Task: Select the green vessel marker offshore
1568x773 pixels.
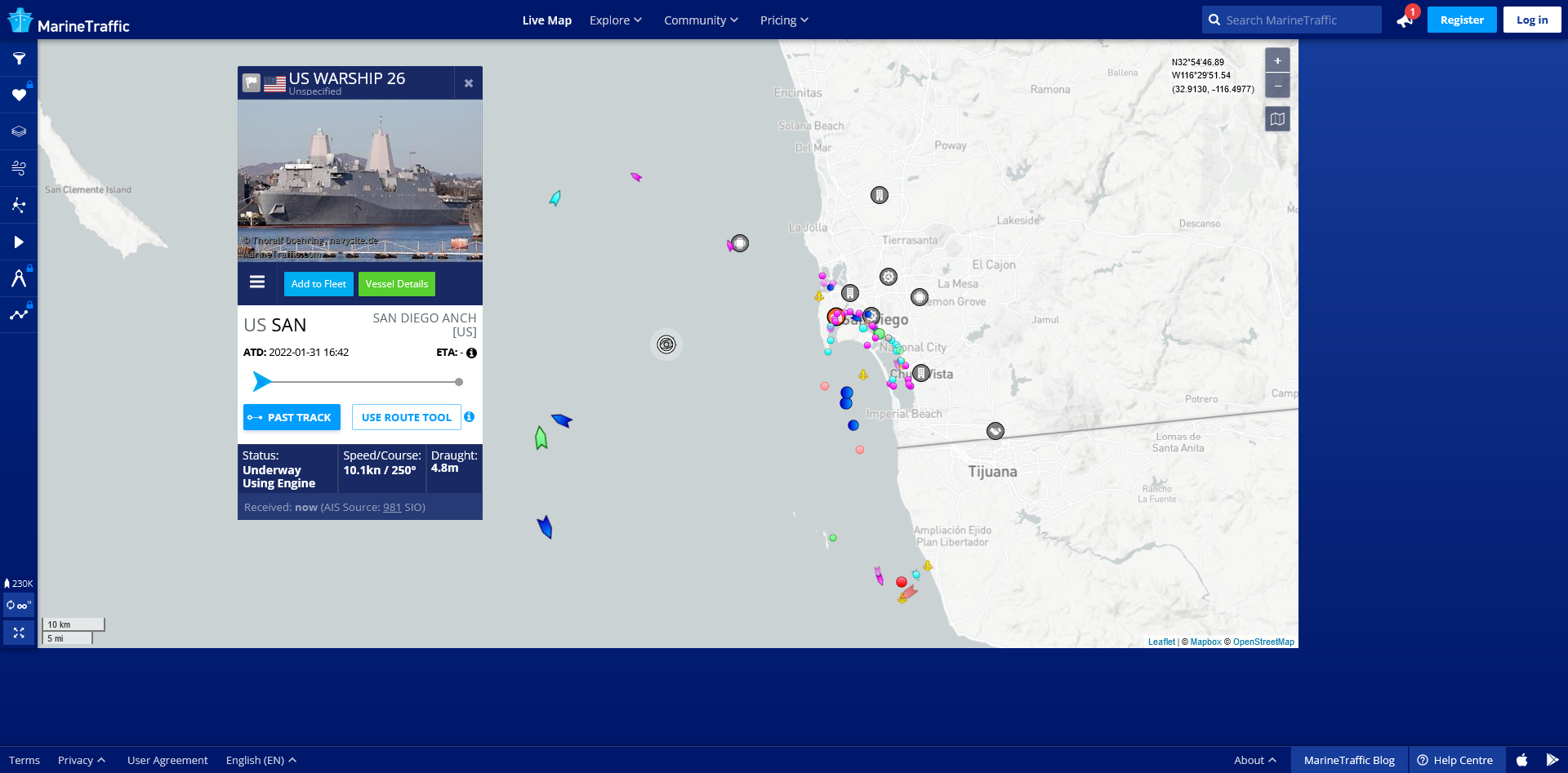Action: click(541, 438)
